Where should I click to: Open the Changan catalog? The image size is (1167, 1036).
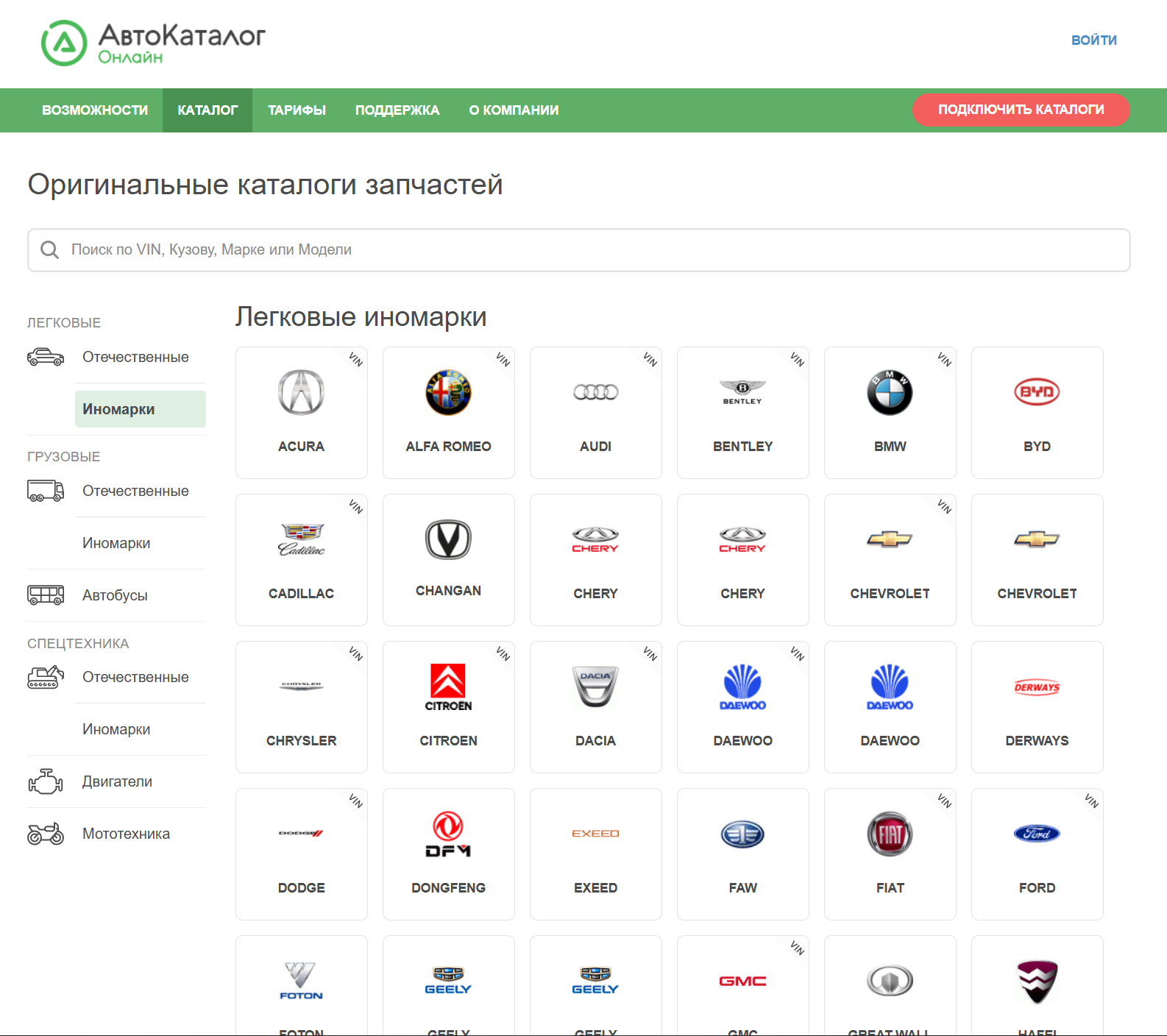tap(449, 560)
